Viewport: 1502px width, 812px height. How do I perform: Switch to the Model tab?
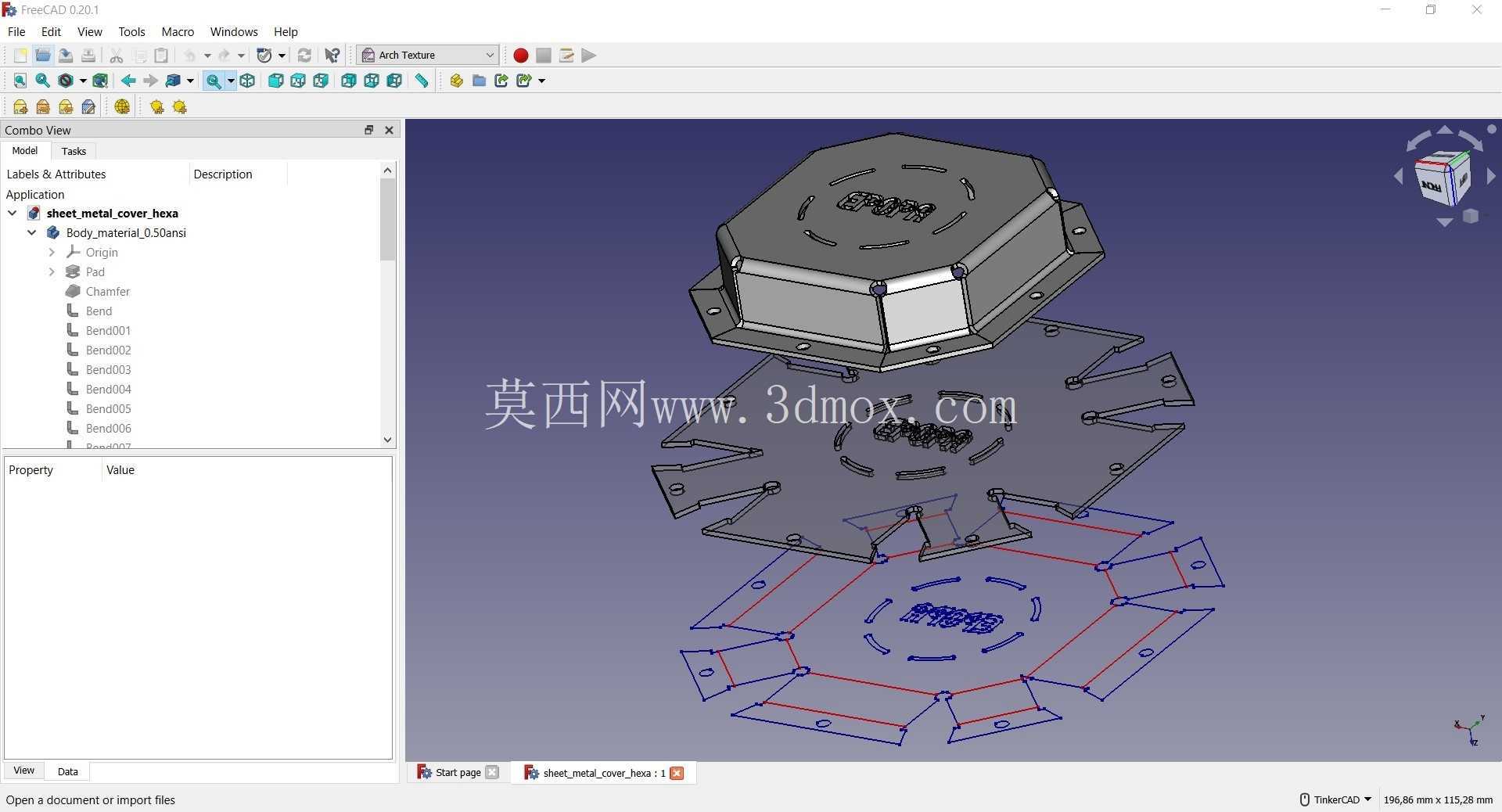25,150
